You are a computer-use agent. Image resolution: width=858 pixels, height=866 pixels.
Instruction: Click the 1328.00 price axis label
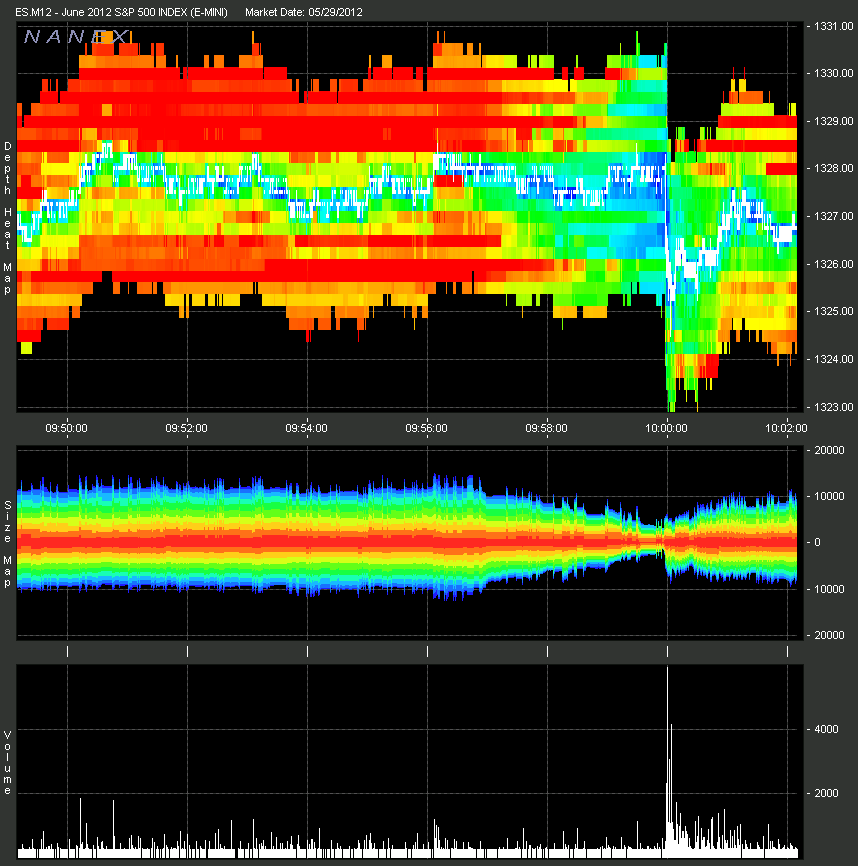click(x=834, y=168)
